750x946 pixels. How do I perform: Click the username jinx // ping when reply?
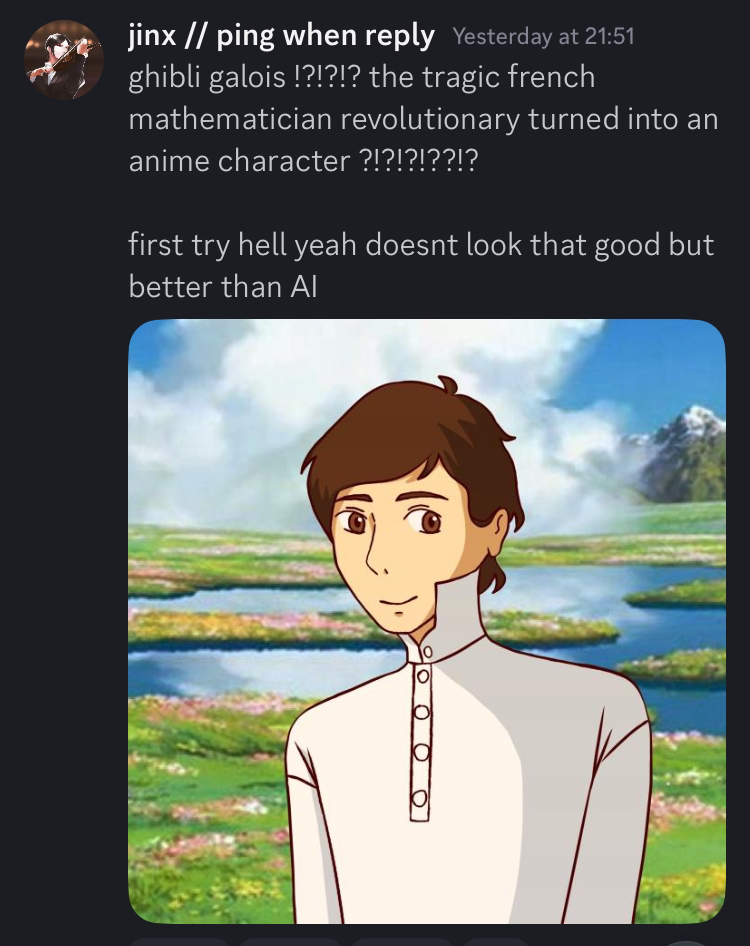pyautogui.click(x=281, y=36)
